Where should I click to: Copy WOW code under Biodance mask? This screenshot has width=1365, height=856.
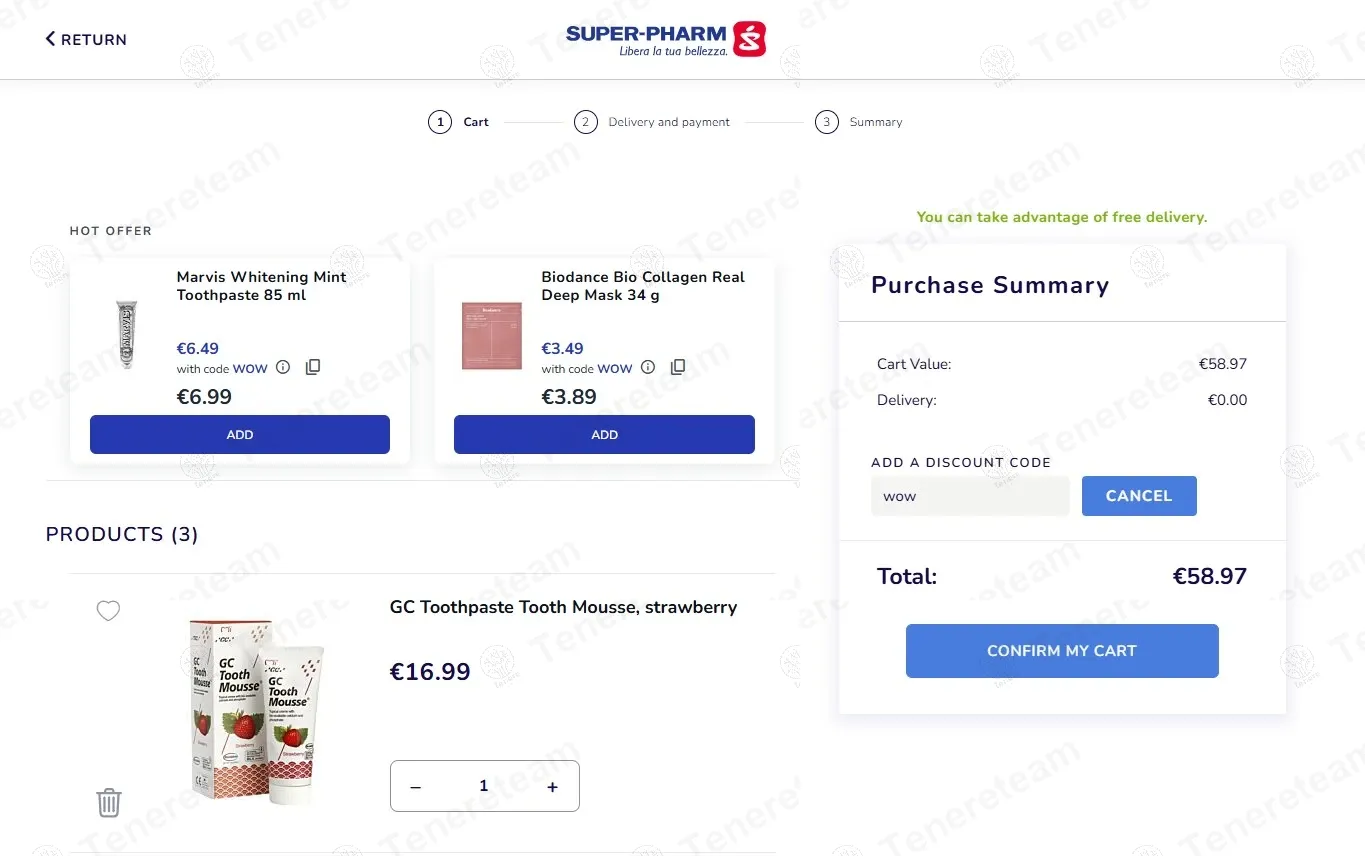[x=678, y=367]
